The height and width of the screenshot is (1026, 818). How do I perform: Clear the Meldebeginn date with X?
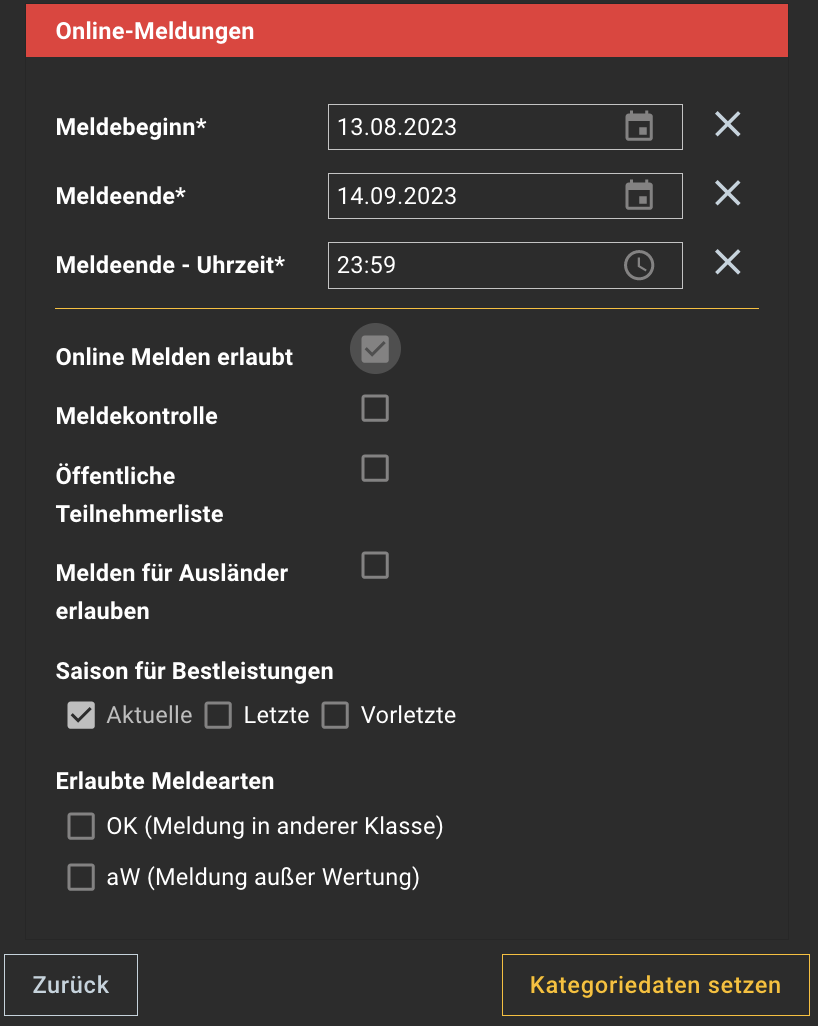727,125
